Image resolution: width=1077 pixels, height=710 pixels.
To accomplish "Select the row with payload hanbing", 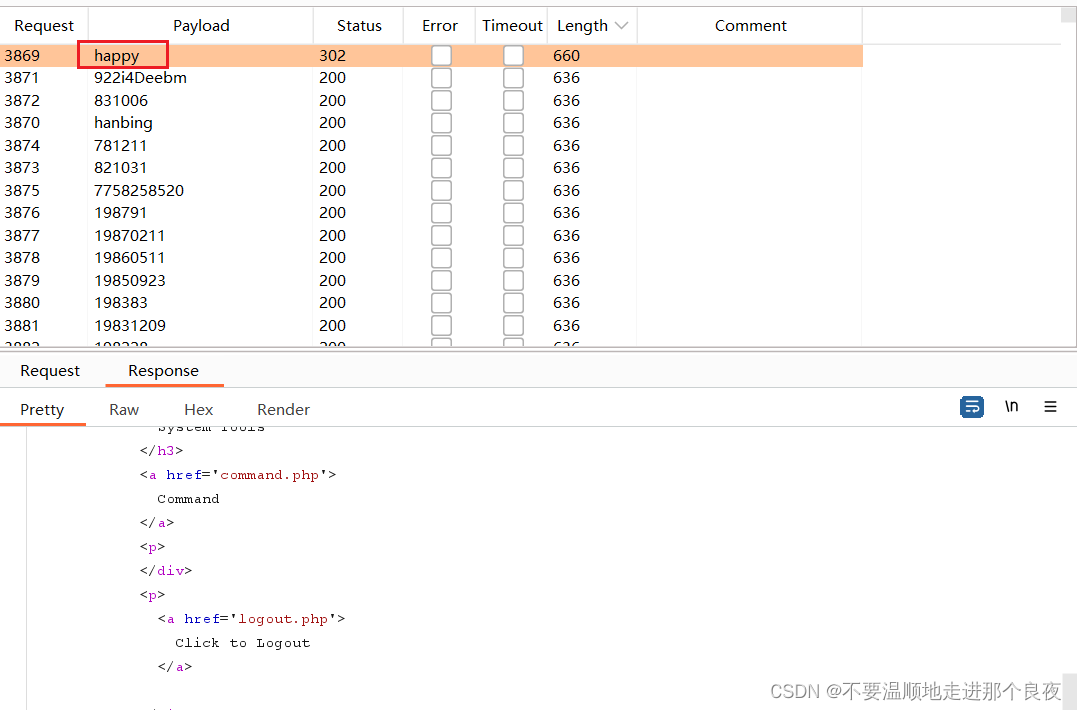I will (431, 123).
